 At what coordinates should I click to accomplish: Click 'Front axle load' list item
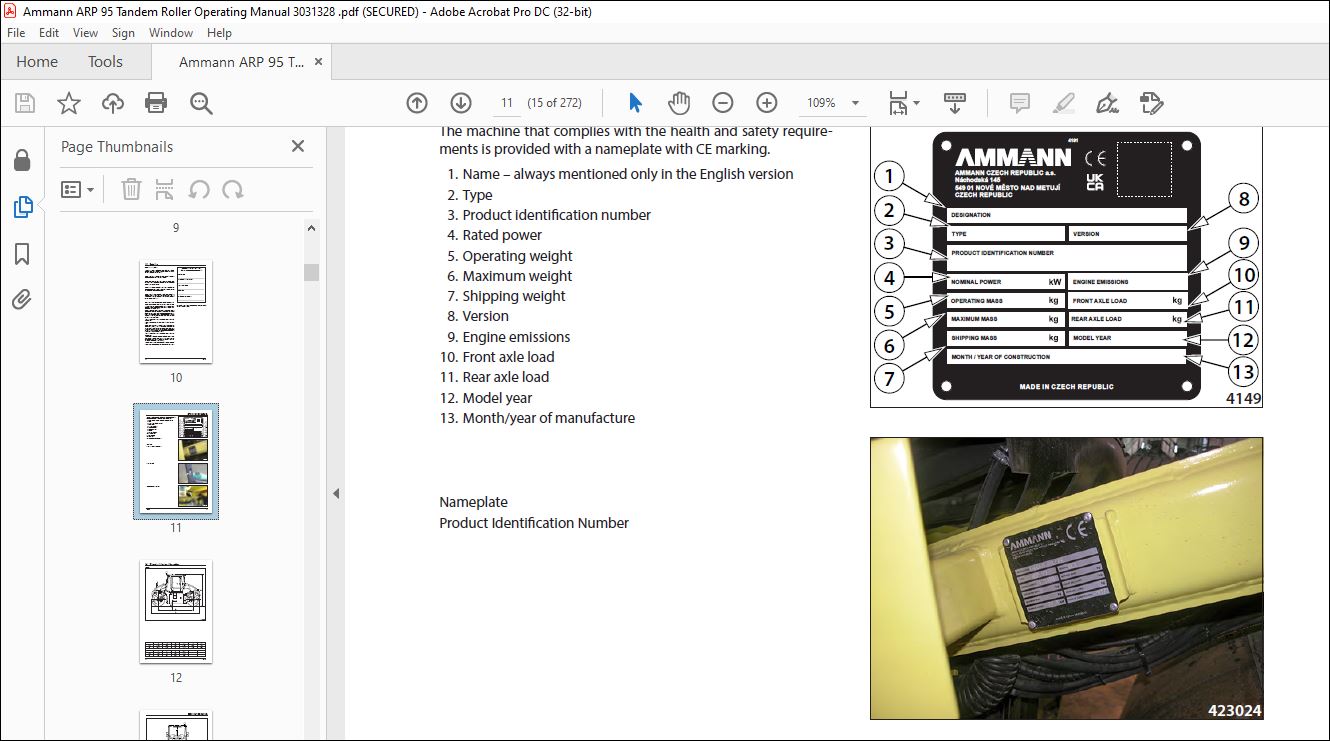508,357
